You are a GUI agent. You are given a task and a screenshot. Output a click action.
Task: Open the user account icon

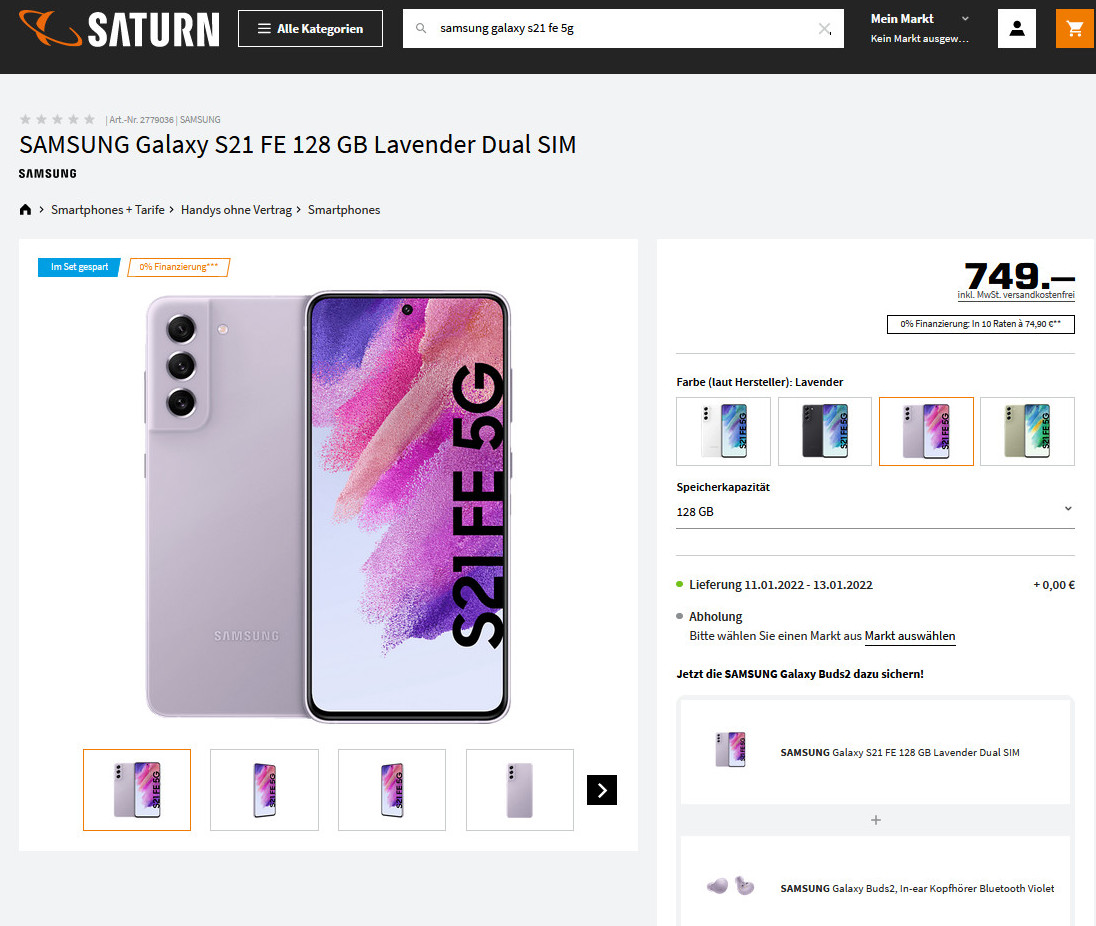(x=1017, y=28)
